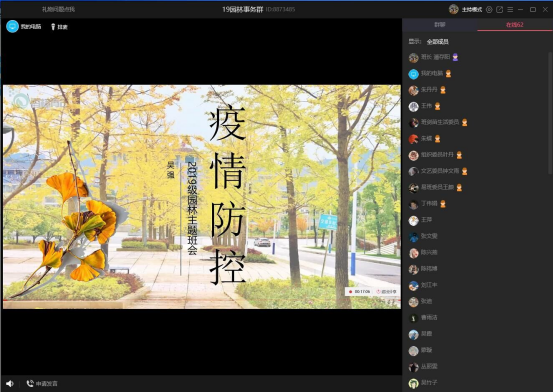Click the blue monitor icon at top left

coord(12,26)
